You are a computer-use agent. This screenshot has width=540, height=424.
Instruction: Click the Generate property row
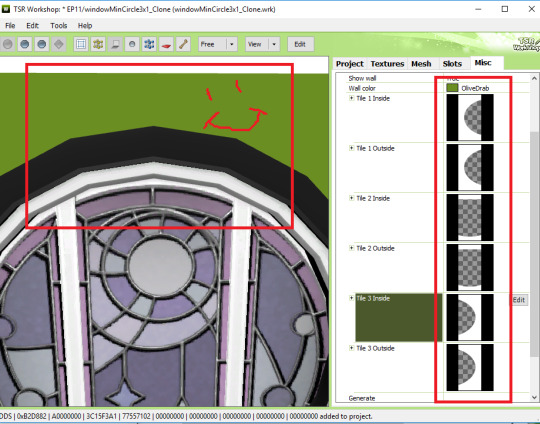pyautogui.click(x=438, y=398)
